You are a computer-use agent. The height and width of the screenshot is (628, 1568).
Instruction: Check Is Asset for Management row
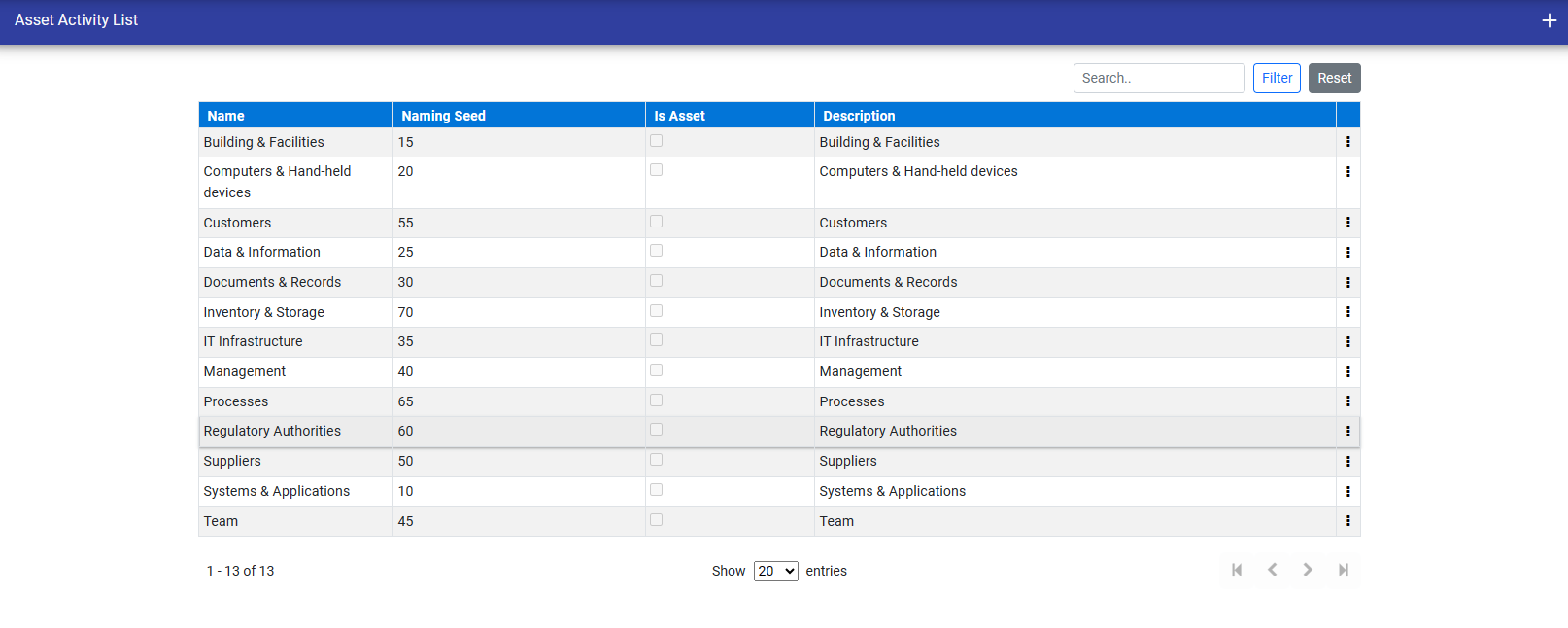657,370
